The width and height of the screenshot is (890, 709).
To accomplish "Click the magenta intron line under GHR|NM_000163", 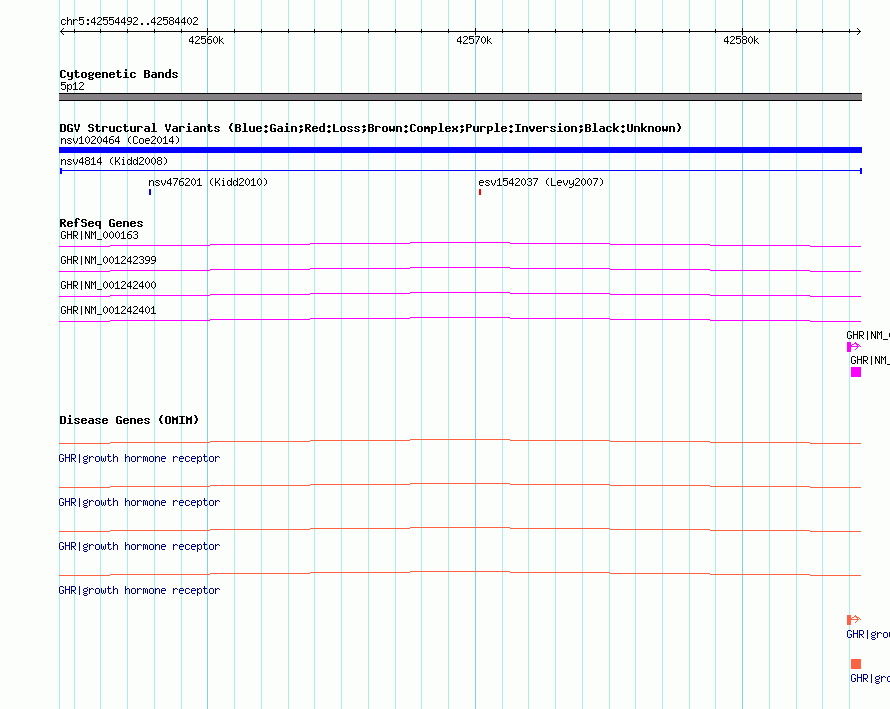I will [x=460, y=244].
